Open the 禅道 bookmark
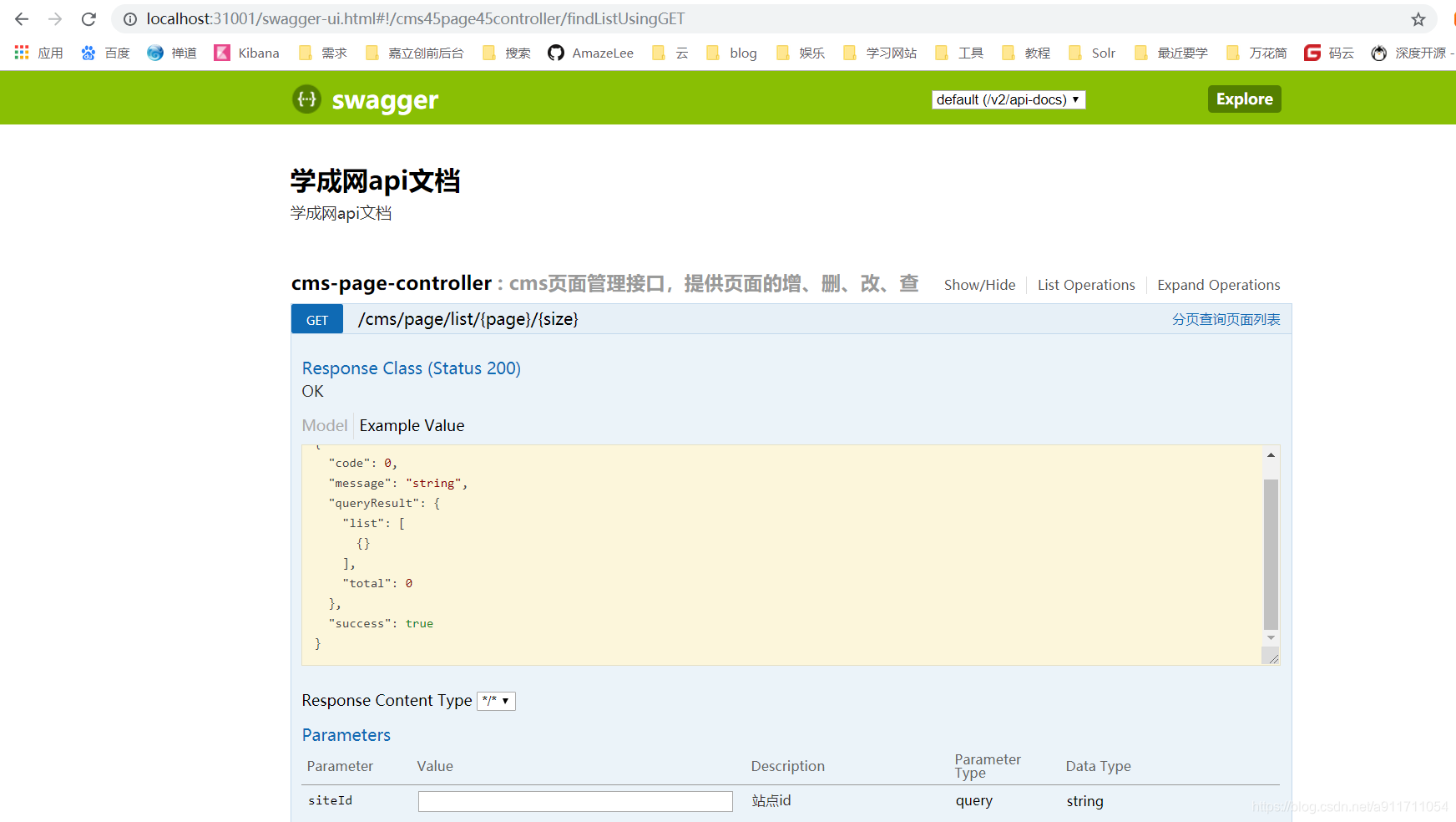 (172, 53)
